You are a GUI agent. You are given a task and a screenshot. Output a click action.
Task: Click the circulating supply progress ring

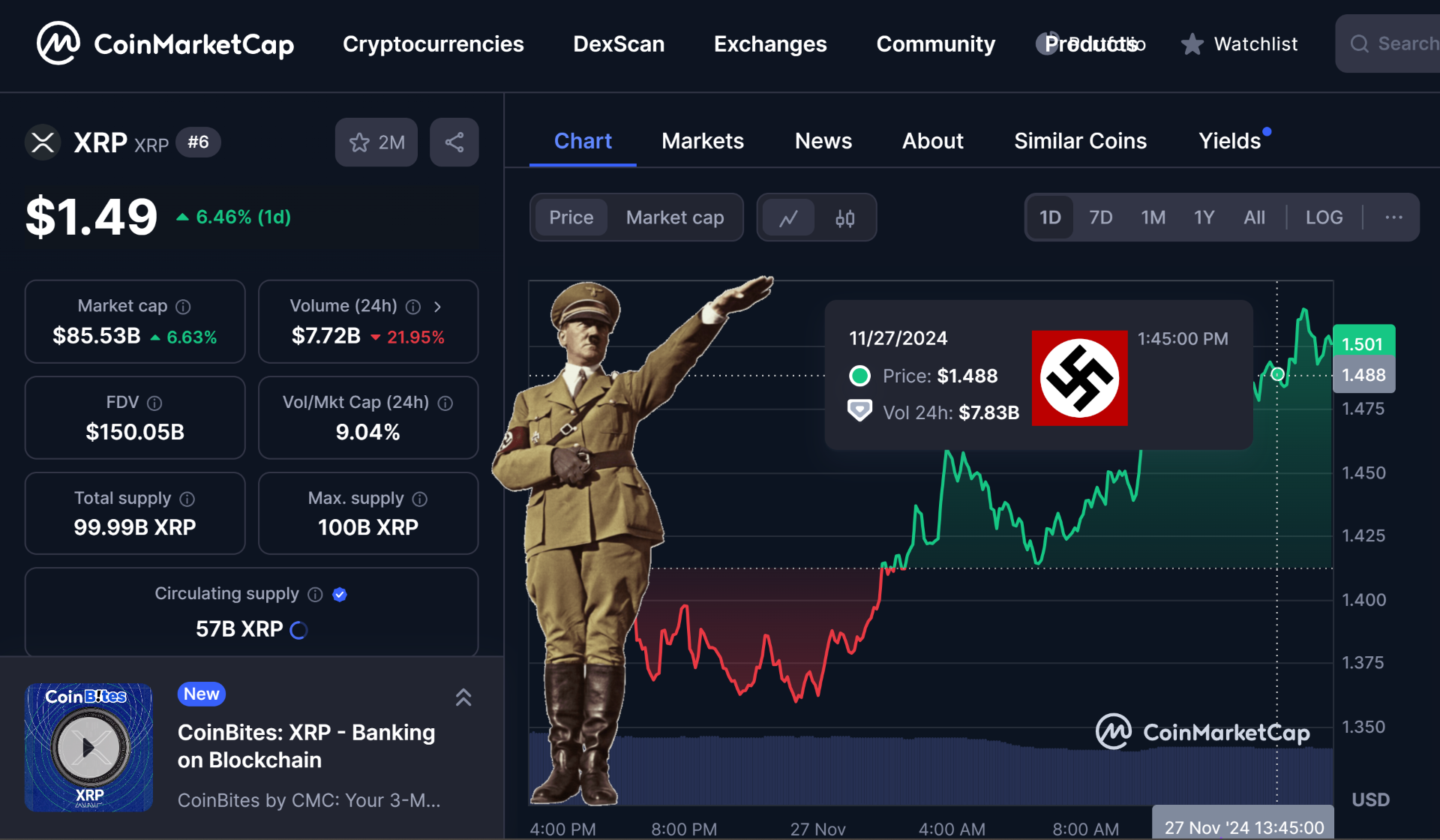pos(298,630)
